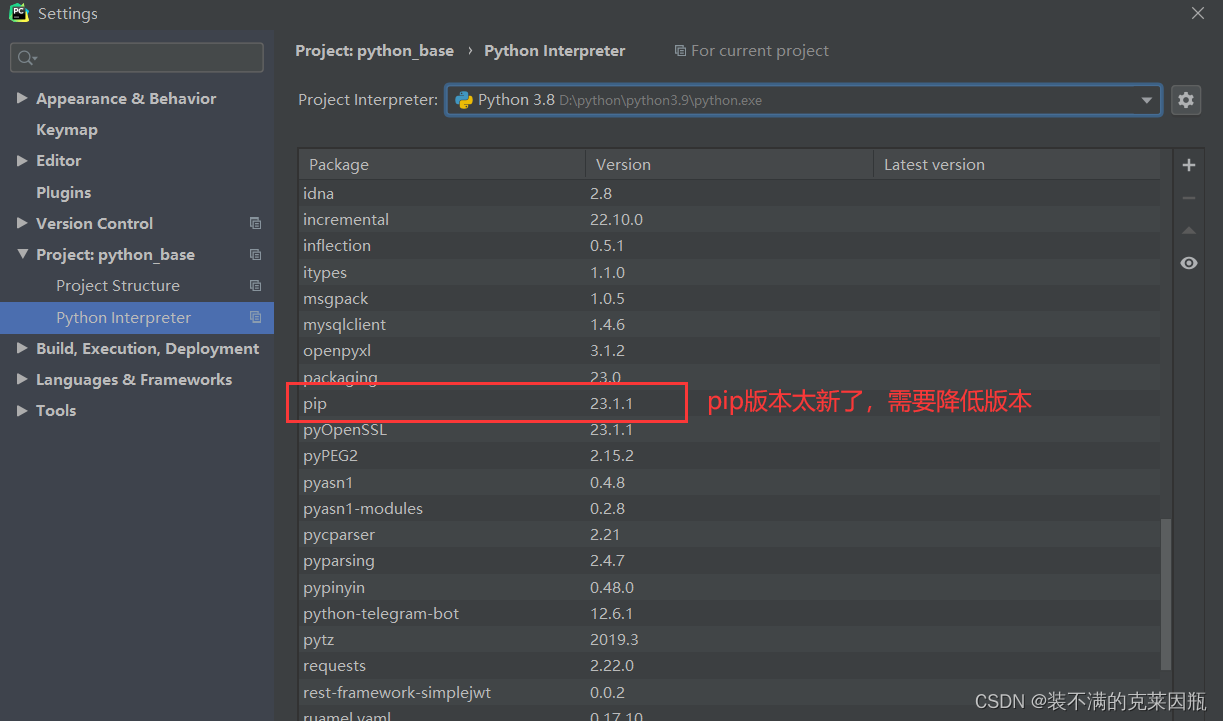Select the pyPEG2 package row
Image resolution: width=1223 pixels, height=721 pixels.
pyautogui.click(x=729, y=455)
